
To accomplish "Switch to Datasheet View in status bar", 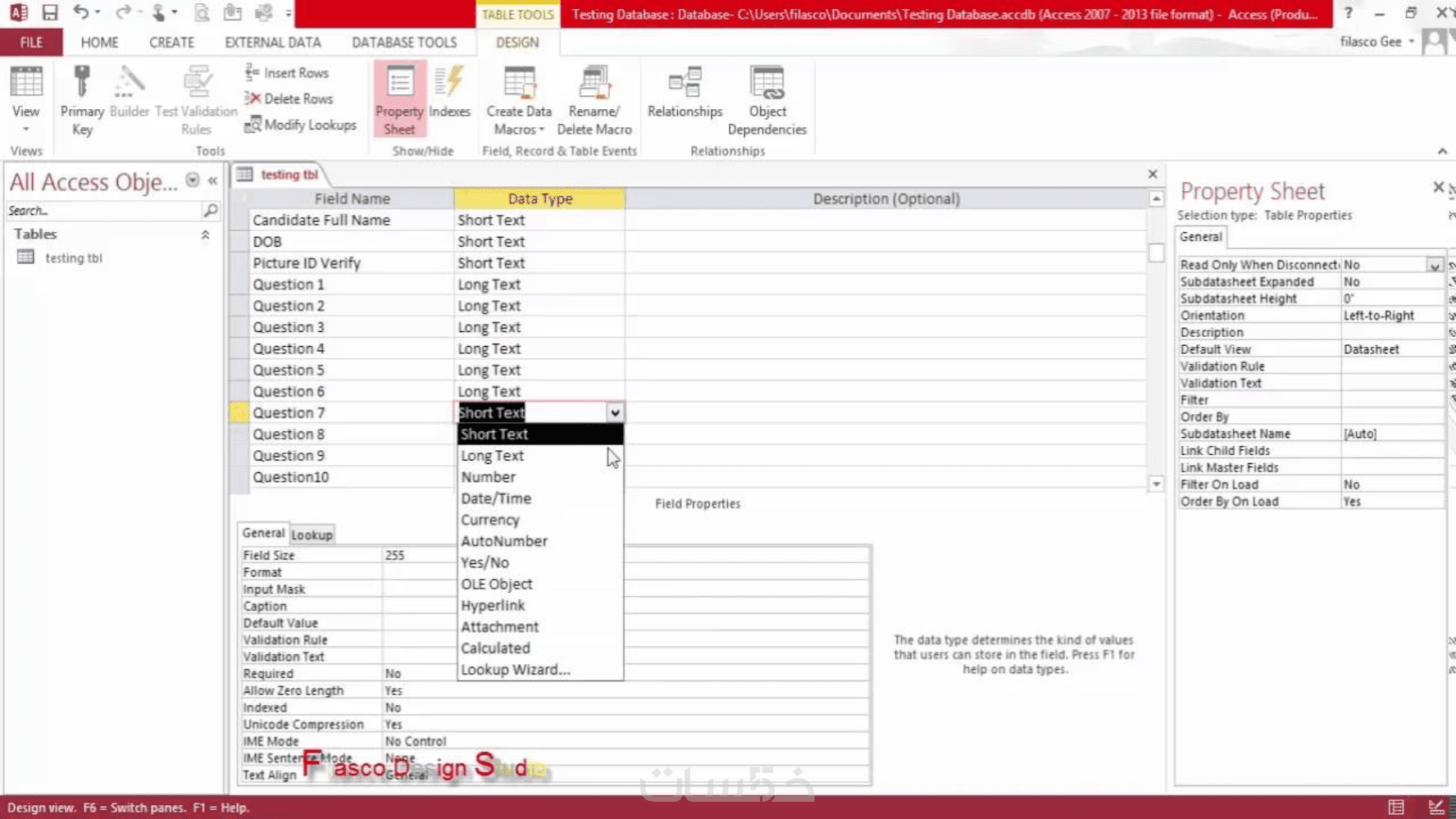I will [x=1396, y=807].
